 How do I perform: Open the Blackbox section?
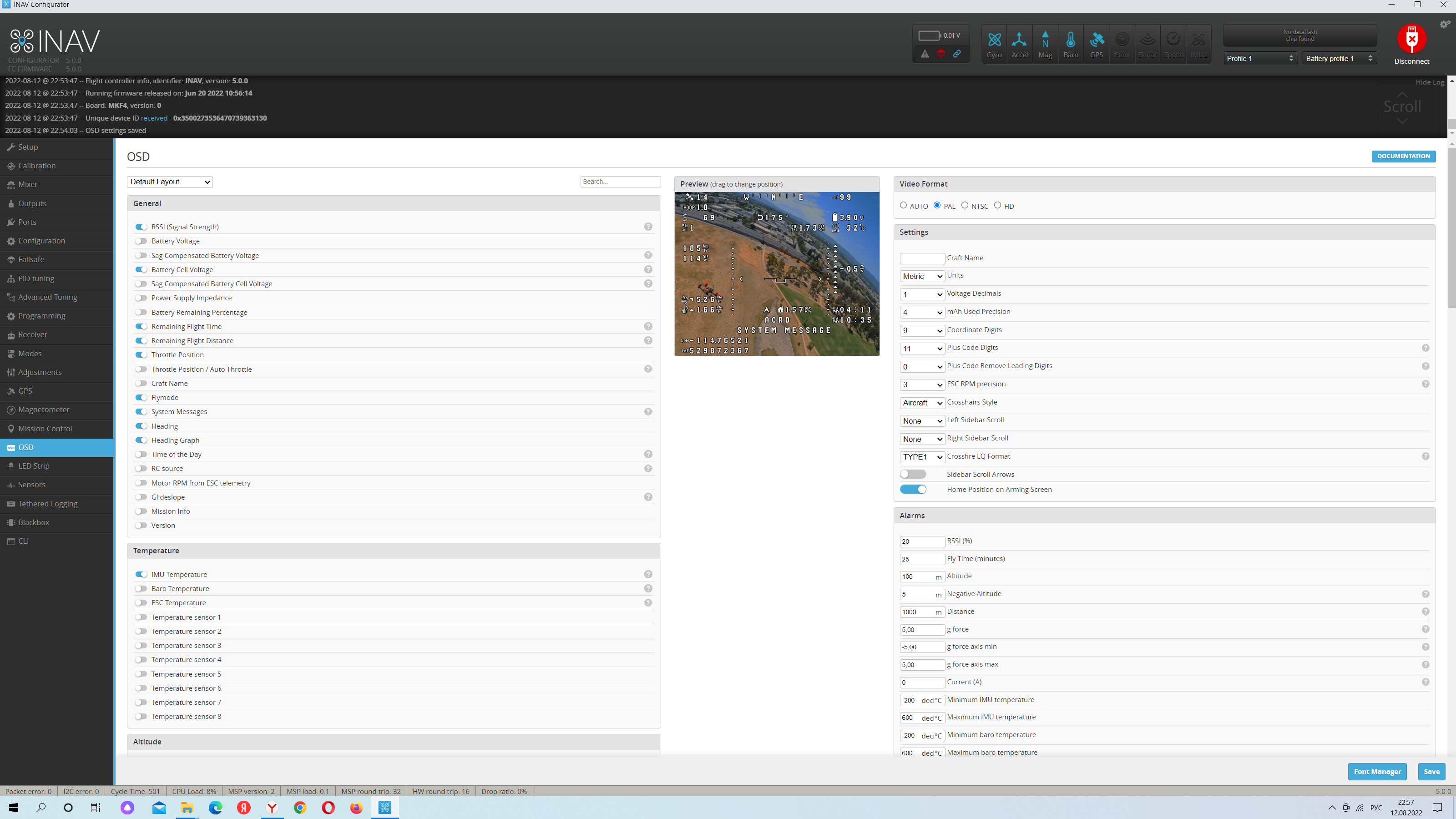point(34,522)
